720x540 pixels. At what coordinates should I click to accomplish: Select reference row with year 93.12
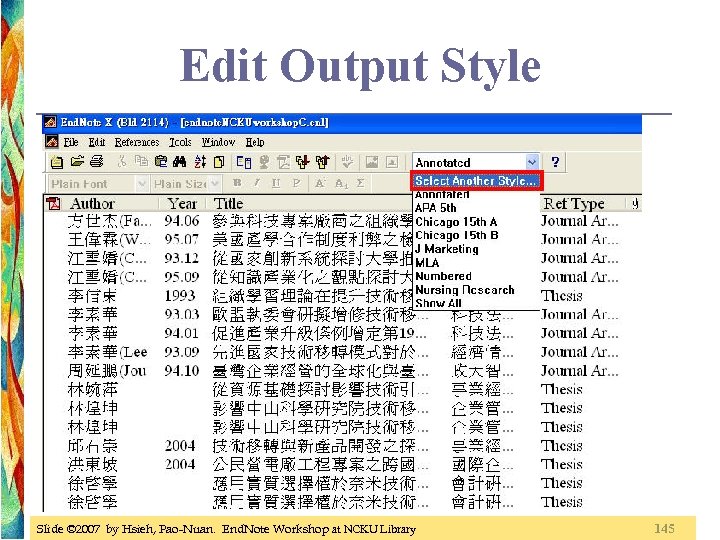tap(343, 258)
